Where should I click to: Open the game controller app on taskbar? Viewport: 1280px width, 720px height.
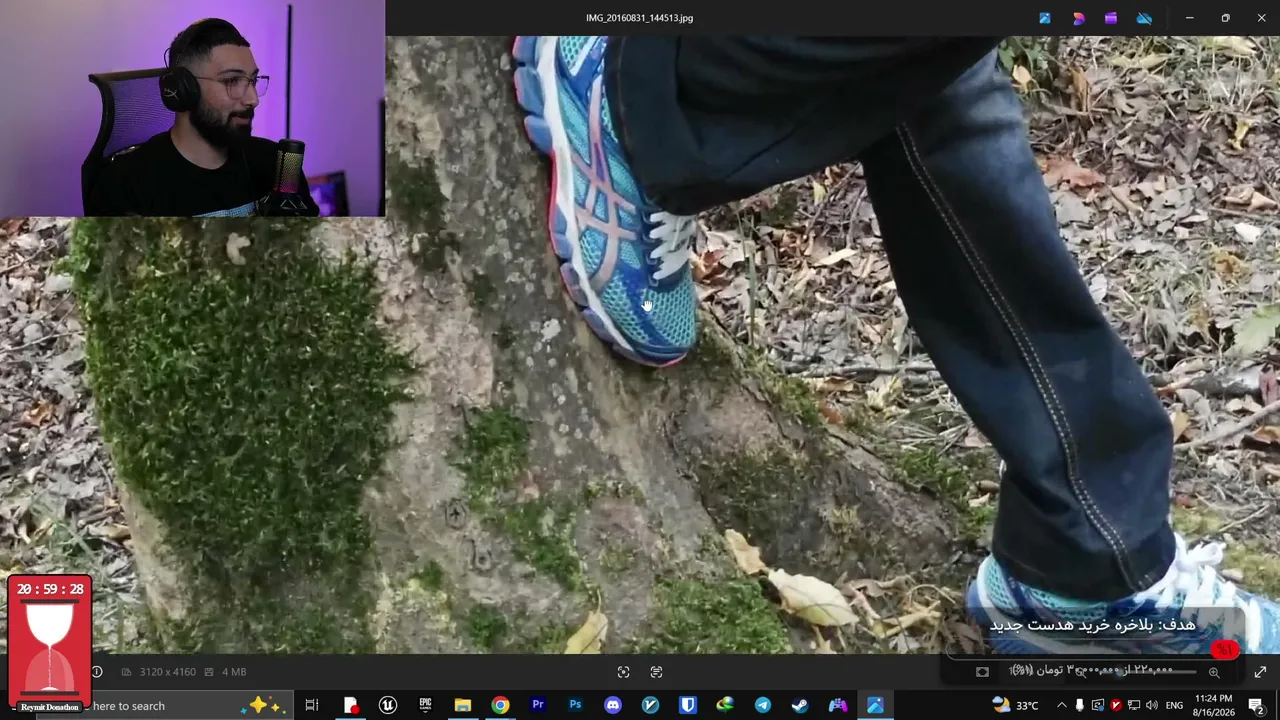[837, 706]
